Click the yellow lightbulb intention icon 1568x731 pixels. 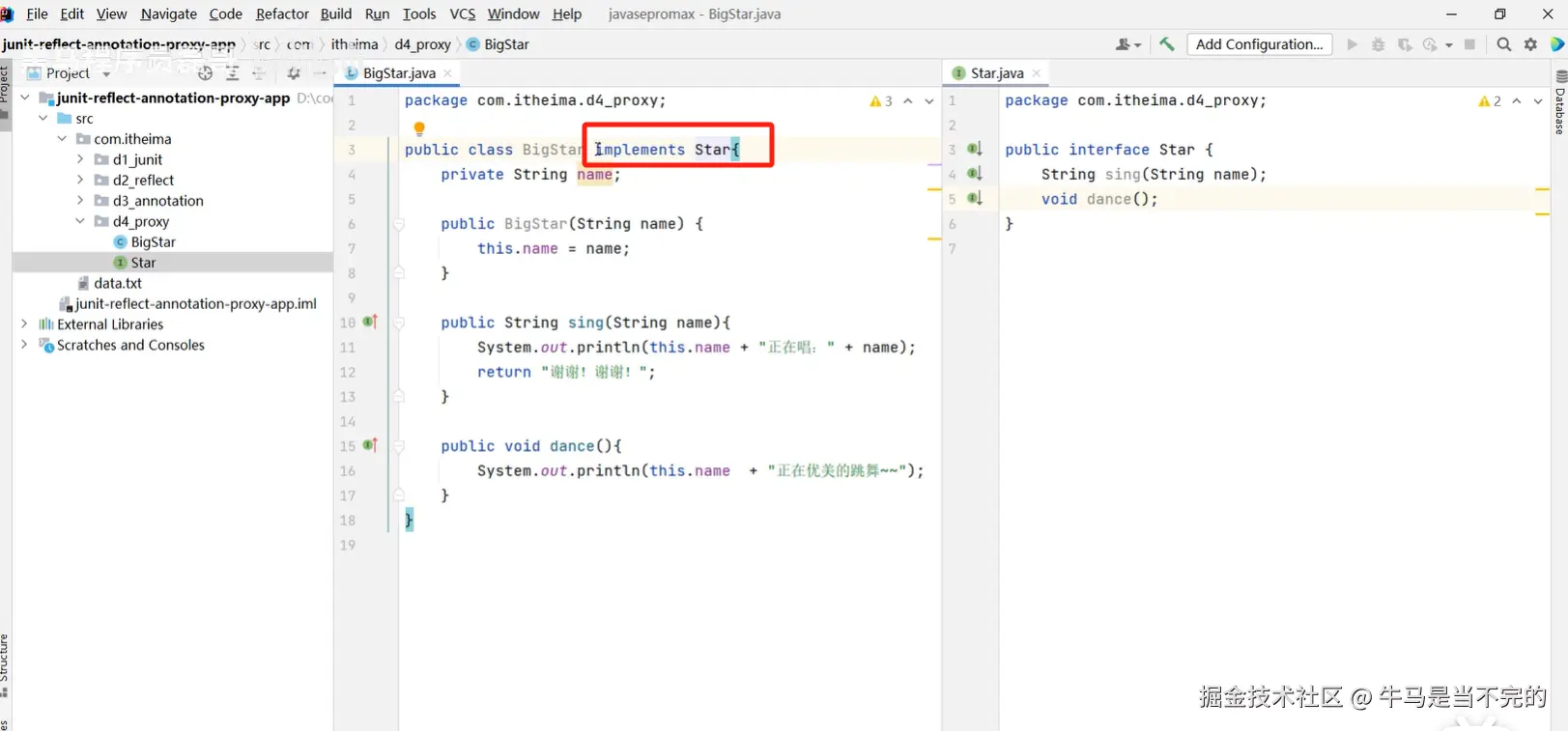[419, 128]
